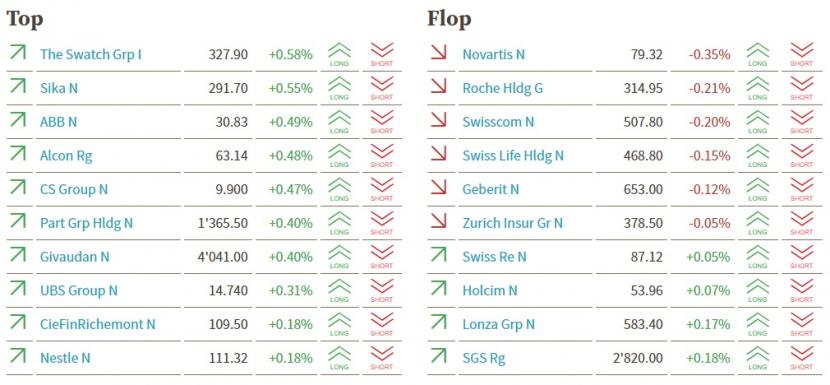Viewport: 830px width, 385px height.
Task: Select the SHORT icon for UBS Group N
Action: 382,291
